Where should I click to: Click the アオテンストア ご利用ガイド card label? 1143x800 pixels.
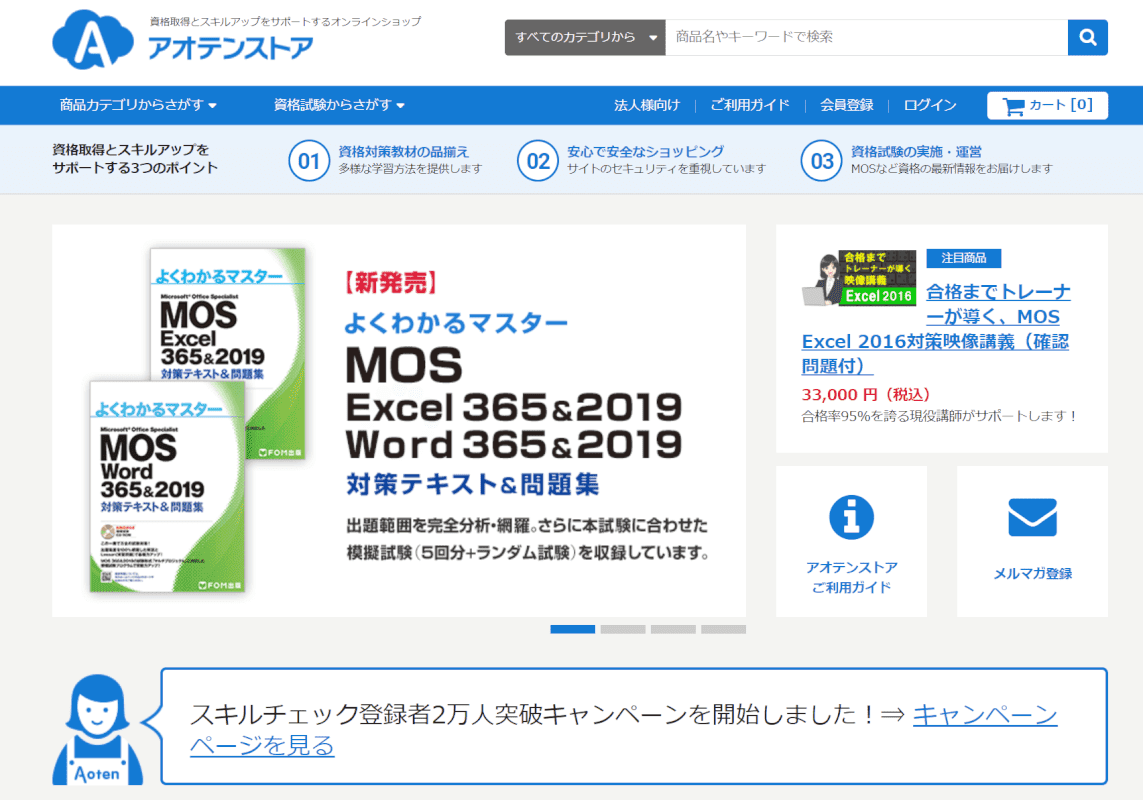[x=851, y=578]
